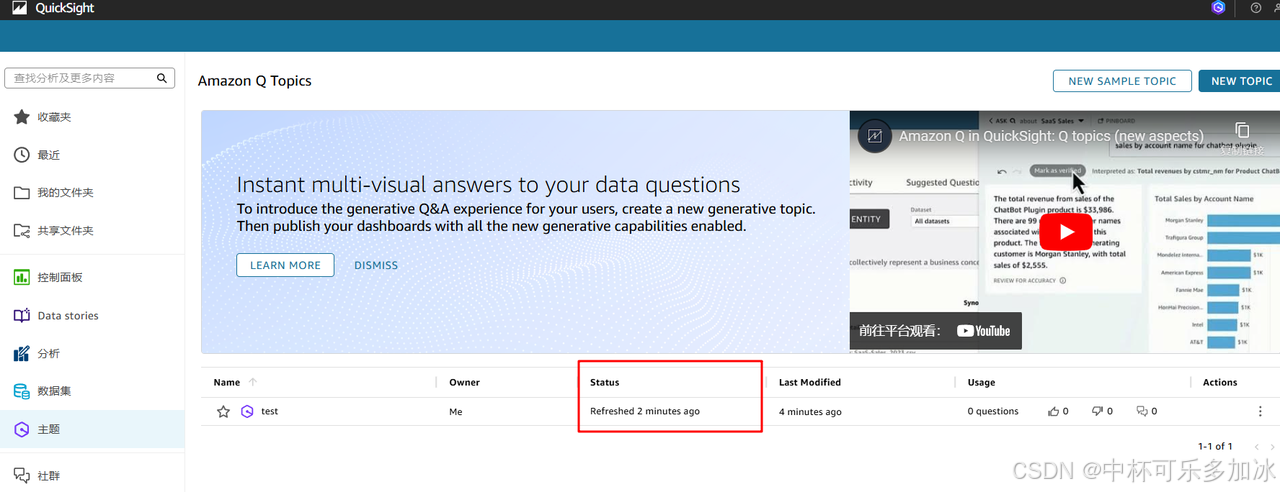The image size is (1280, 492).
Task: Open the user account icon in header
Action: pos(1276,8)
